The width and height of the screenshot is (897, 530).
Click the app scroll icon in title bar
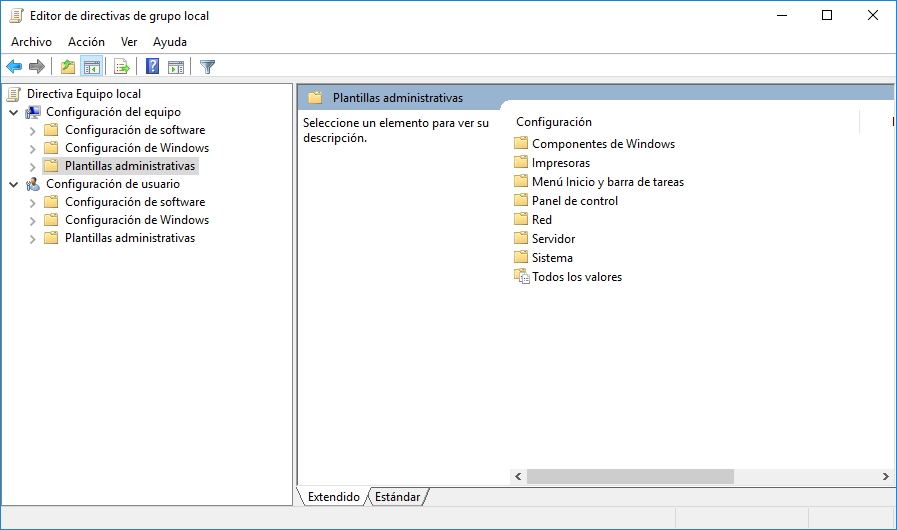pyautogui.click(x=17, y=15)
